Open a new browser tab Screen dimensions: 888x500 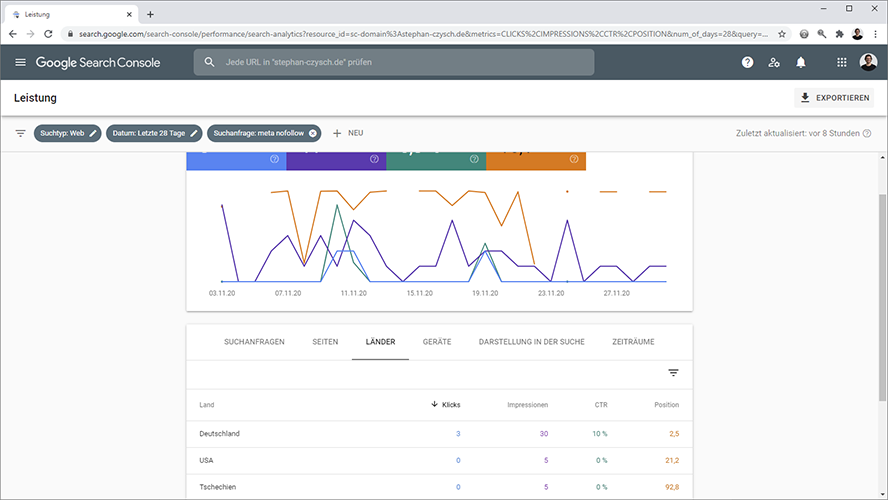[150, 15]
